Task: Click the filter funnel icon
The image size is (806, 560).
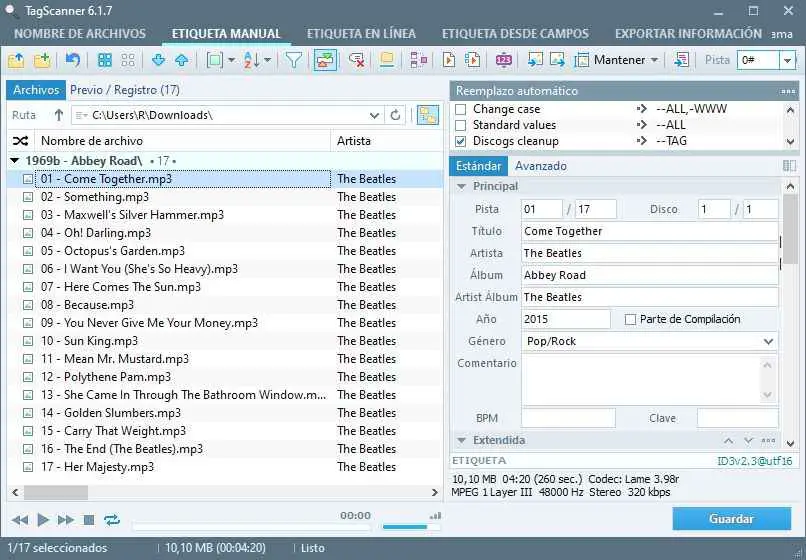Action: pos(294,60)
